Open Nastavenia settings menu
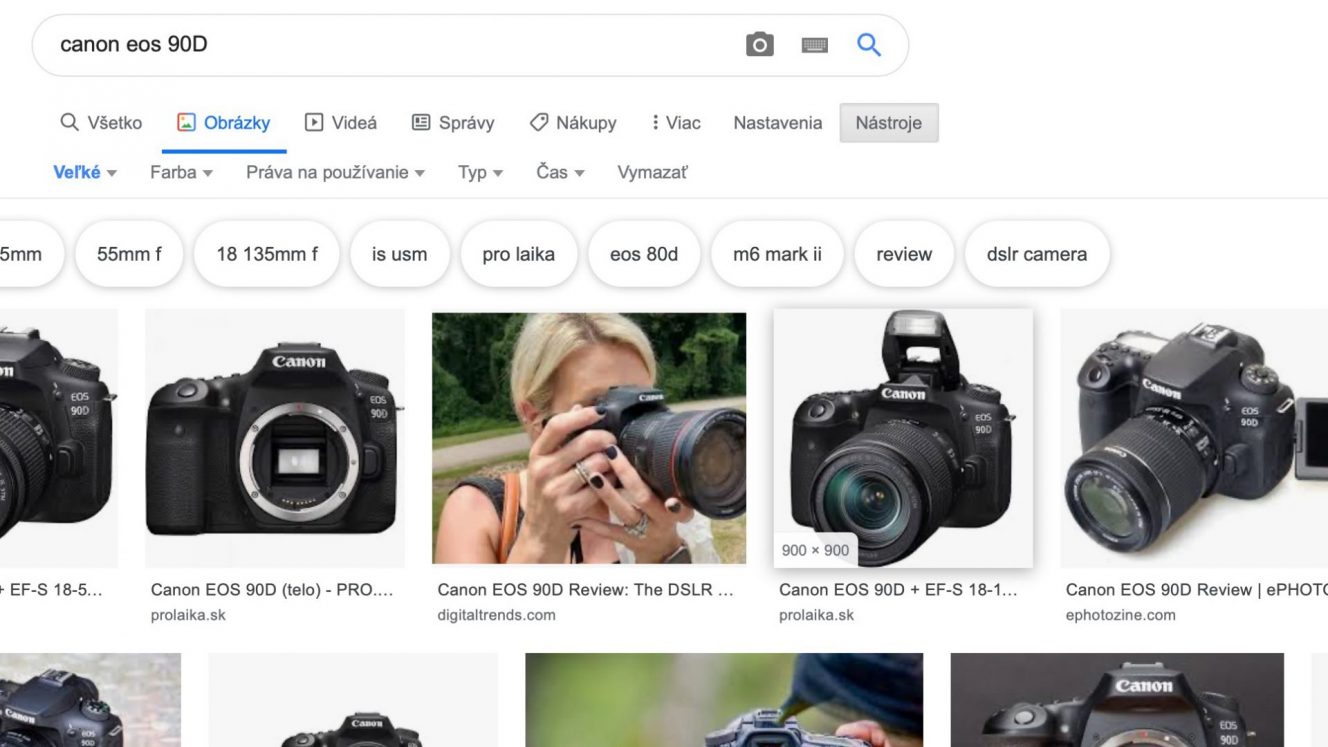 click(778, 123)
